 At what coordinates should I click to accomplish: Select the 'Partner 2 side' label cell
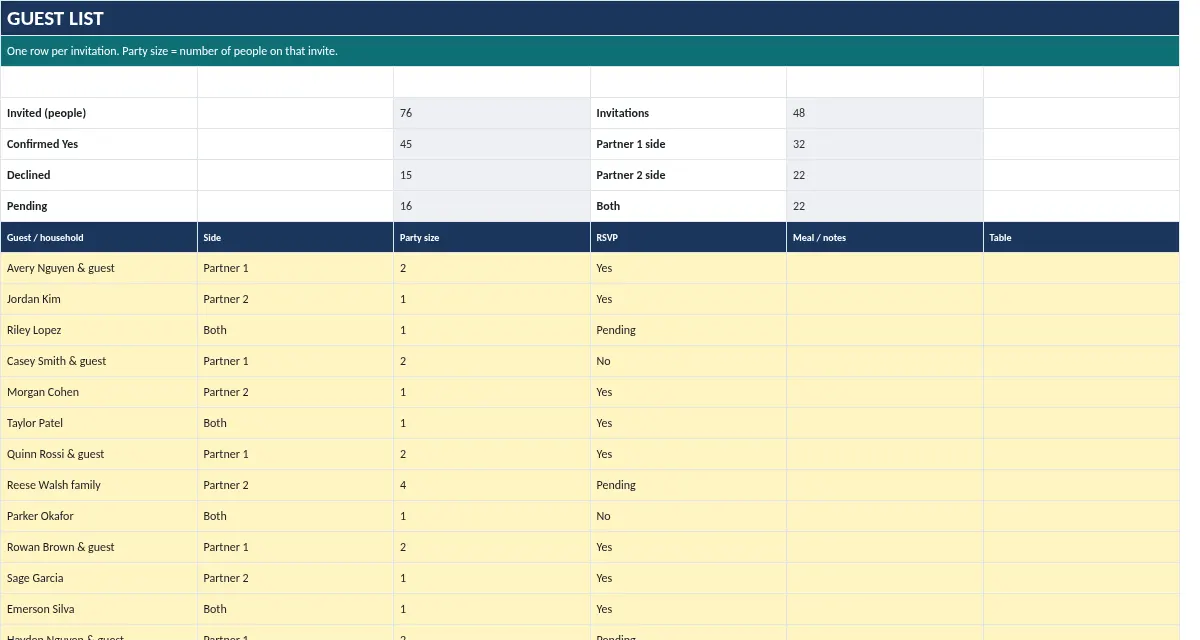(x=688, y=175)
